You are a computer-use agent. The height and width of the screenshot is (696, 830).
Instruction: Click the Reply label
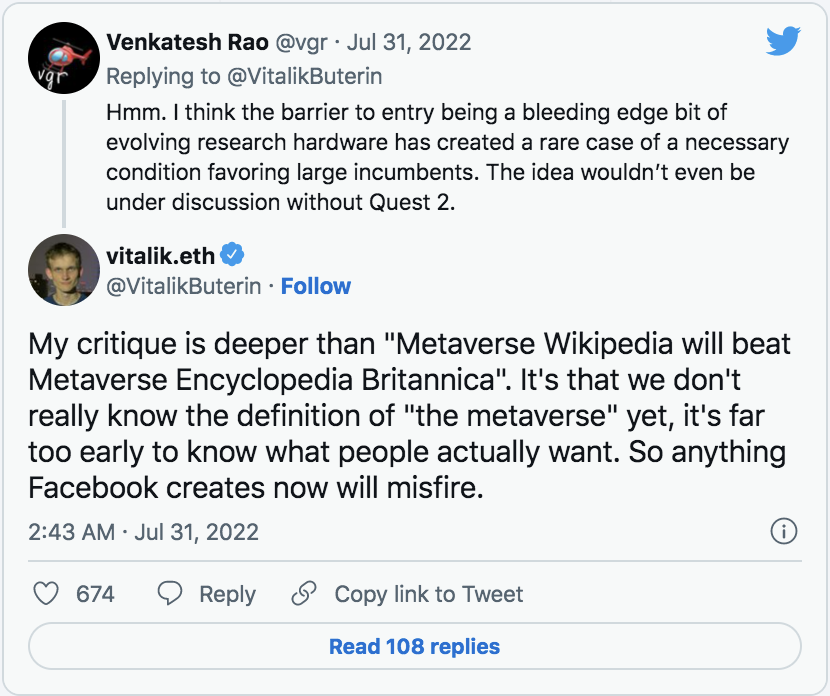(227, 594)
